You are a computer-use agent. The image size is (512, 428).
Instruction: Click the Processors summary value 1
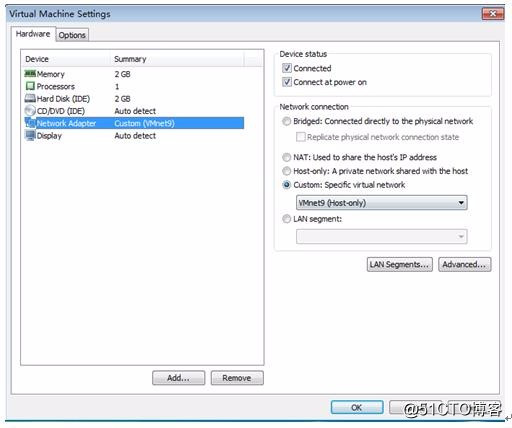(117, 86)
